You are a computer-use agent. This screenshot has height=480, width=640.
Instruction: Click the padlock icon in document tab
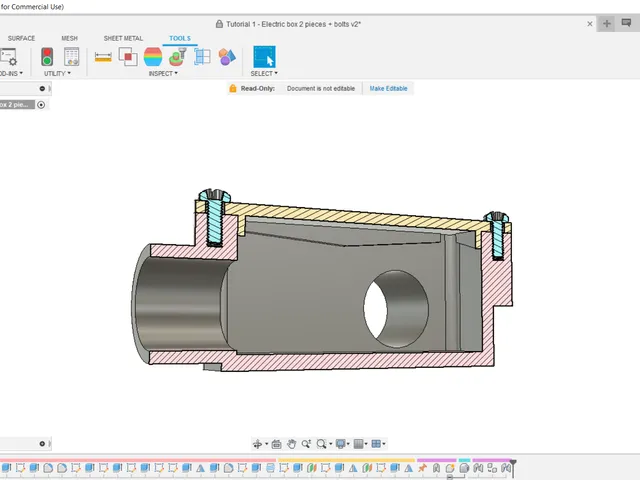[219, 24]
